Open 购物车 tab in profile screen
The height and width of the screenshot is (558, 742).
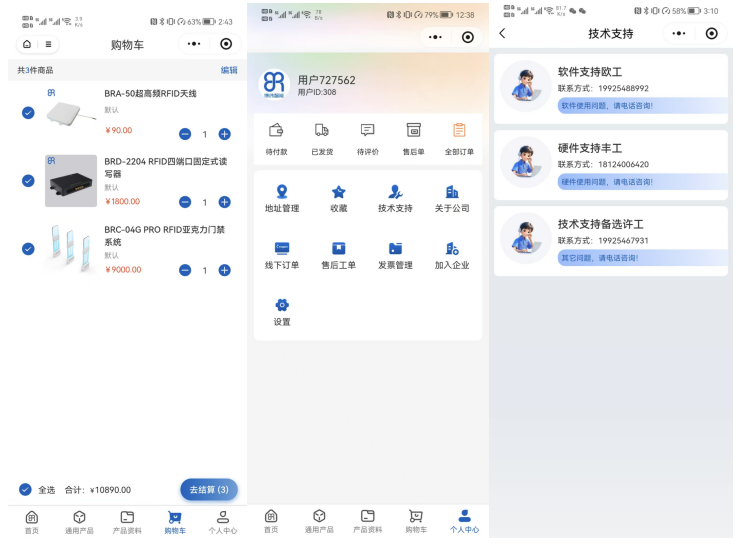(416, 521)
